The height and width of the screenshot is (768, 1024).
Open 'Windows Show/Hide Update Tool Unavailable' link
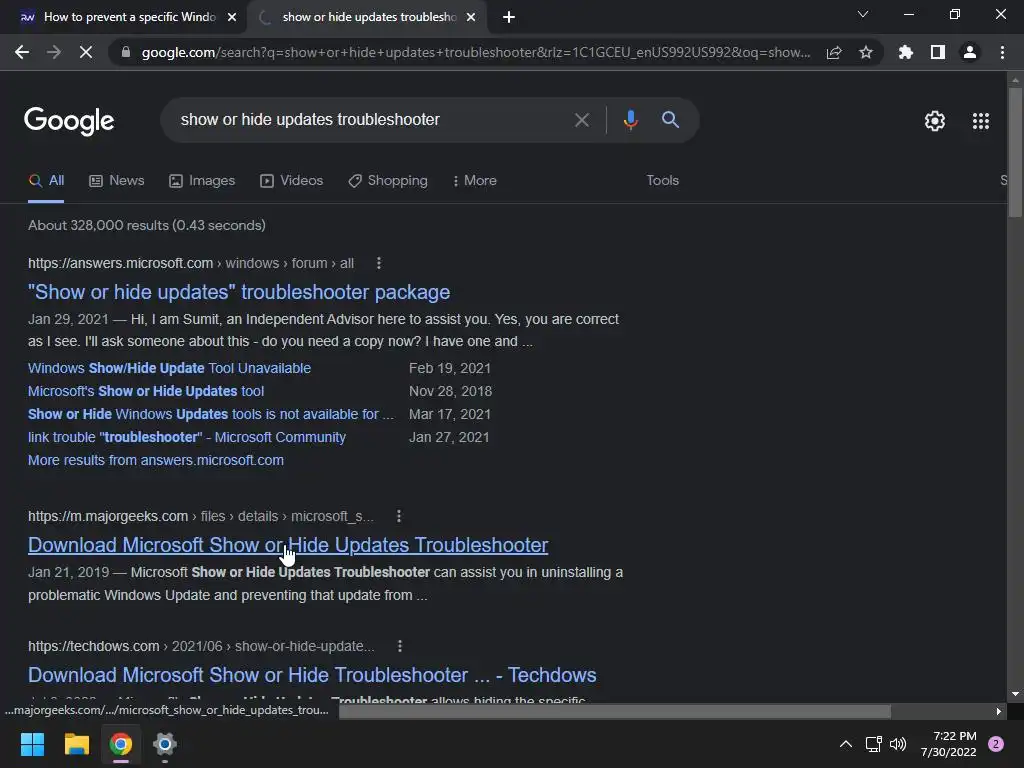coord(169,368)
